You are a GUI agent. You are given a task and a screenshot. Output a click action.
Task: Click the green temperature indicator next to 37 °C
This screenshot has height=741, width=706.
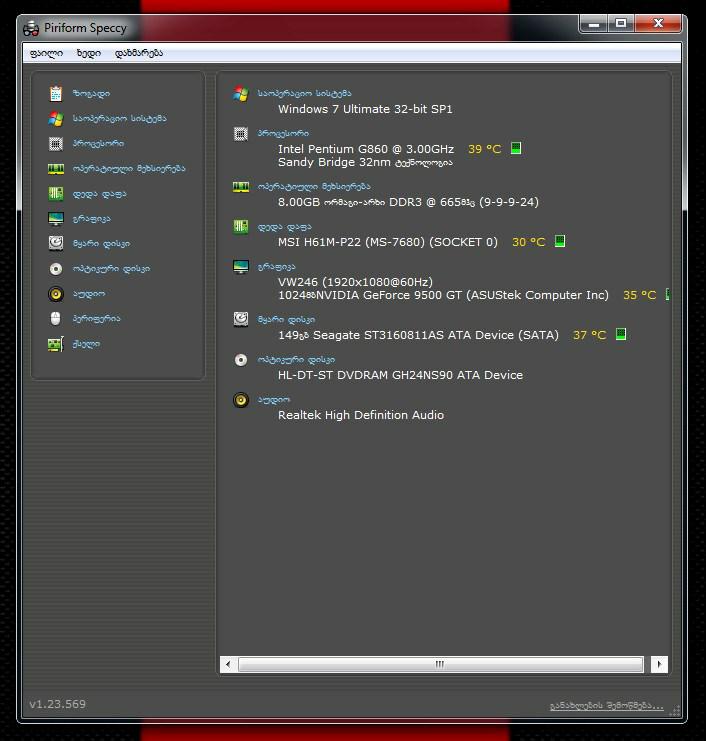(x=621, y=335)
